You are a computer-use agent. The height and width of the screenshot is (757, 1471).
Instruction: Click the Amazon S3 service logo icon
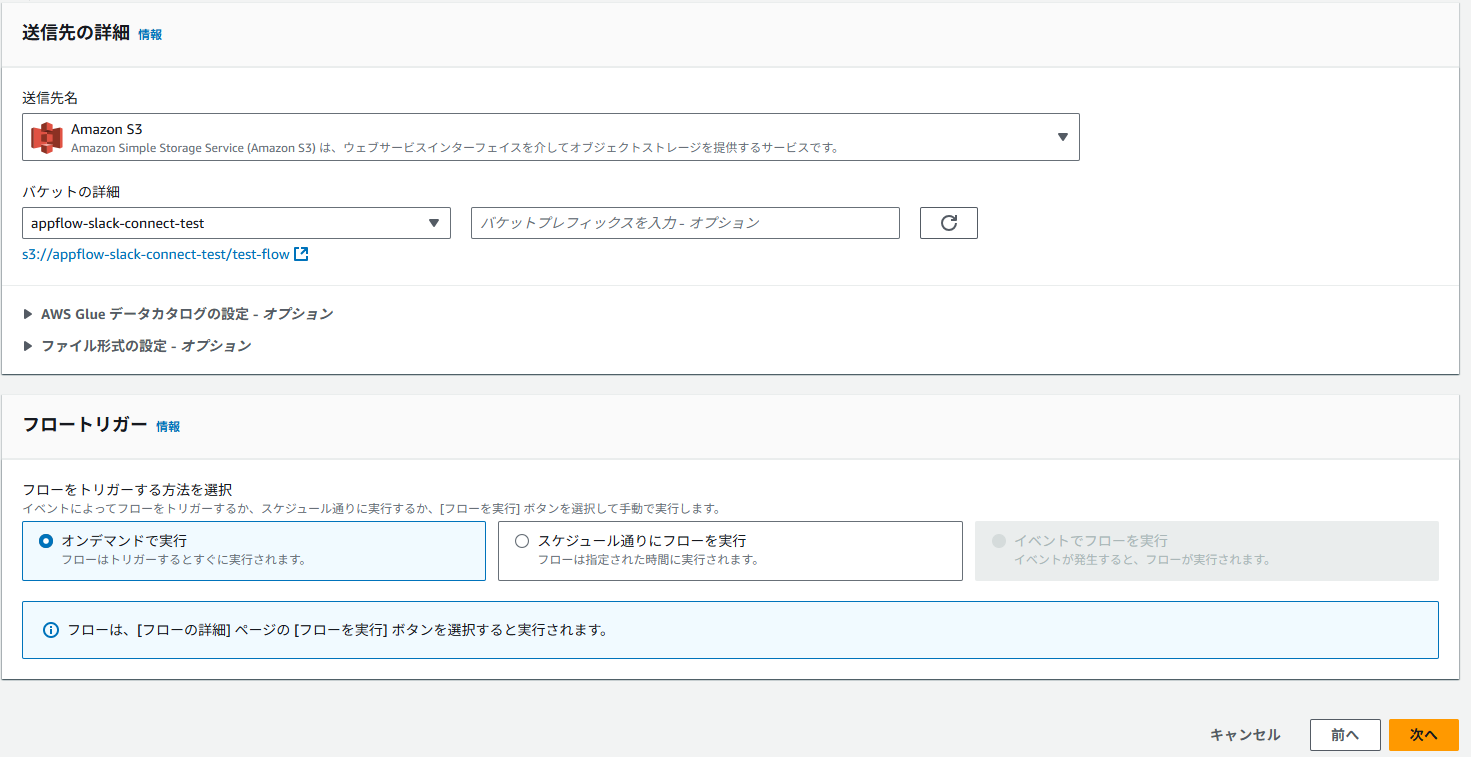coord(47,138)
